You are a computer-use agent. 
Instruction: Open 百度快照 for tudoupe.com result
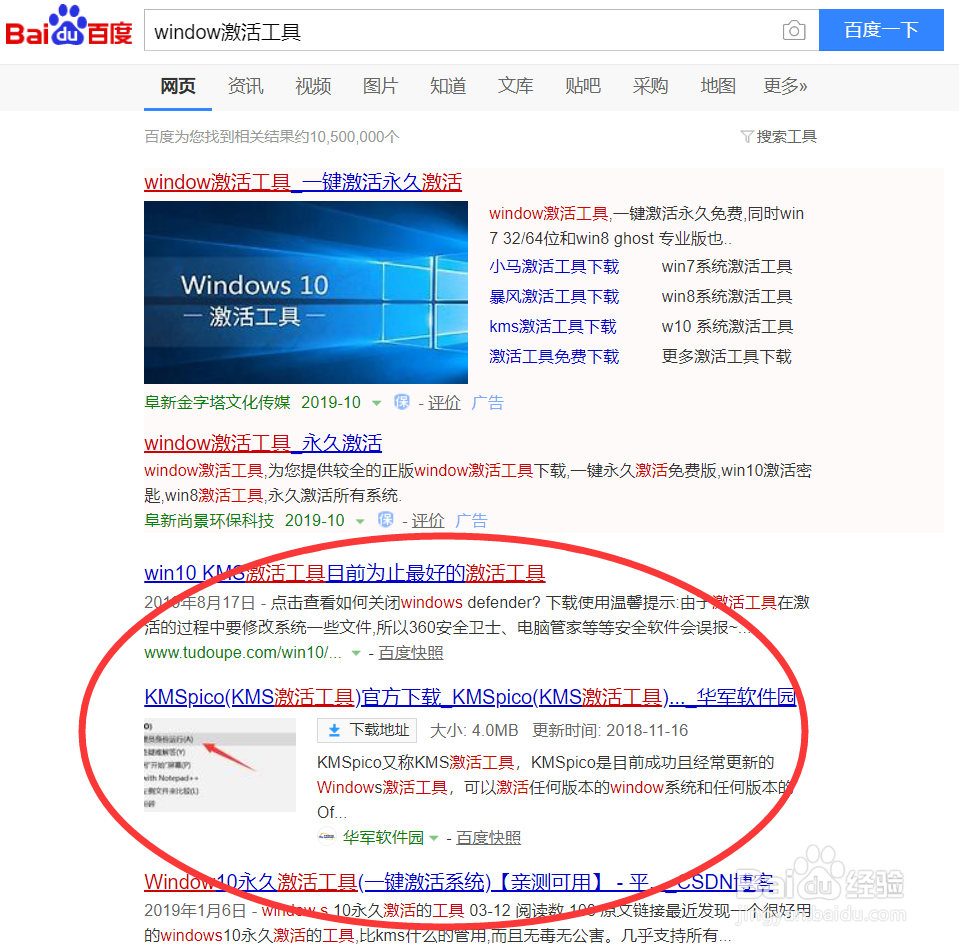[x=411, y=653]
